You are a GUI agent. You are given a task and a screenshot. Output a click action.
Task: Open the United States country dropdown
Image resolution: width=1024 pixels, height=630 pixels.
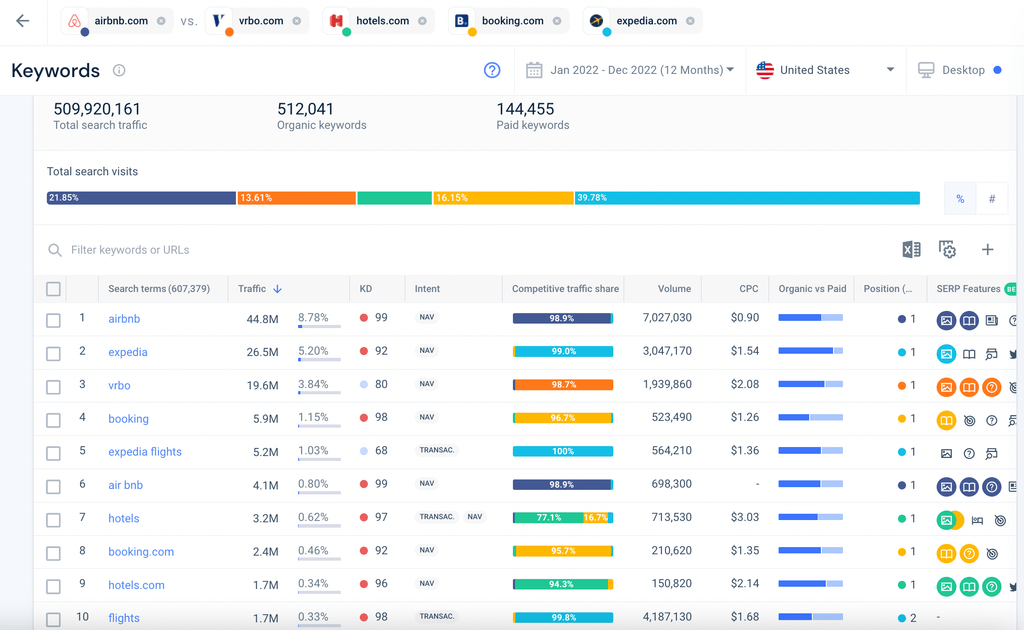coord(825,70)
